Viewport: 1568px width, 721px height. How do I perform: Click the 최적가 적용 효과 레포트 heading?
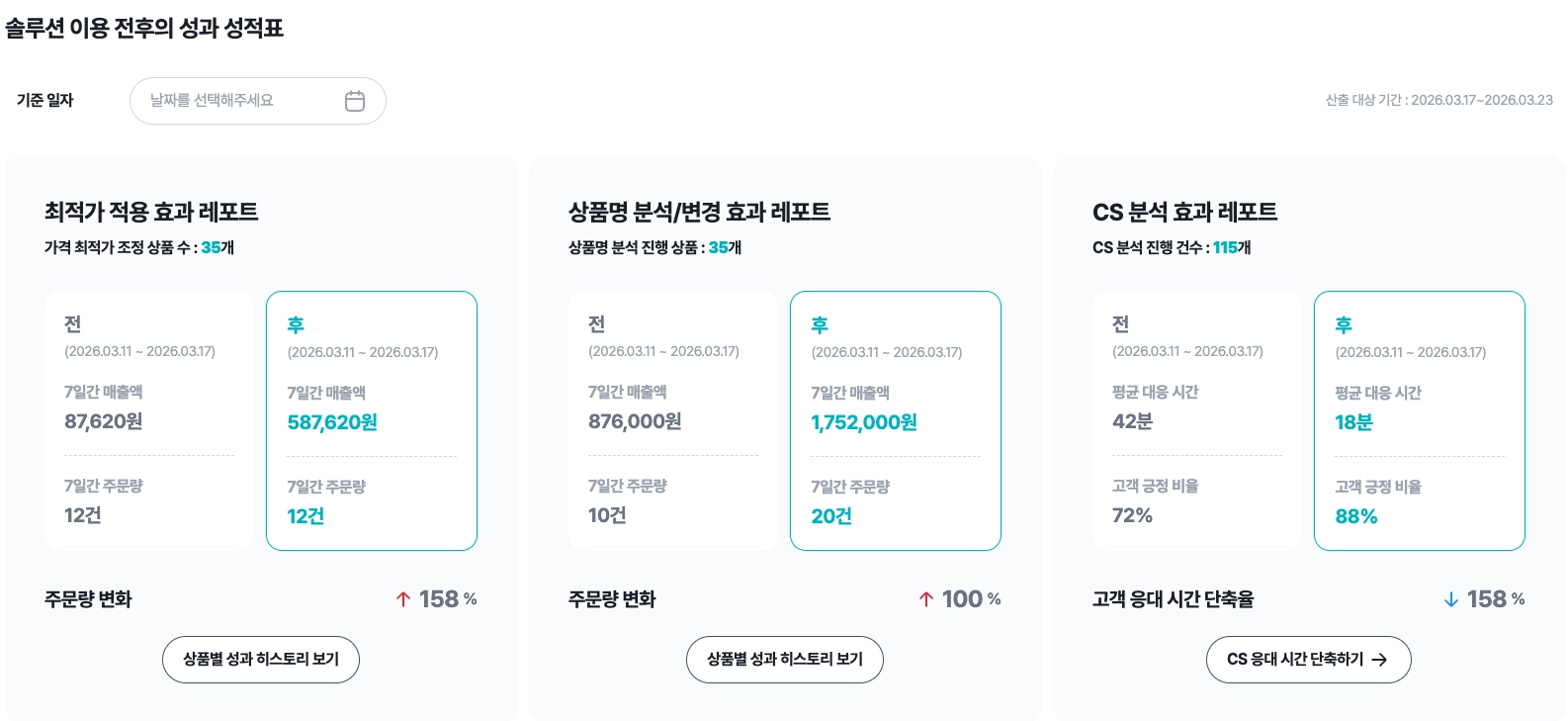coord(151,212)
